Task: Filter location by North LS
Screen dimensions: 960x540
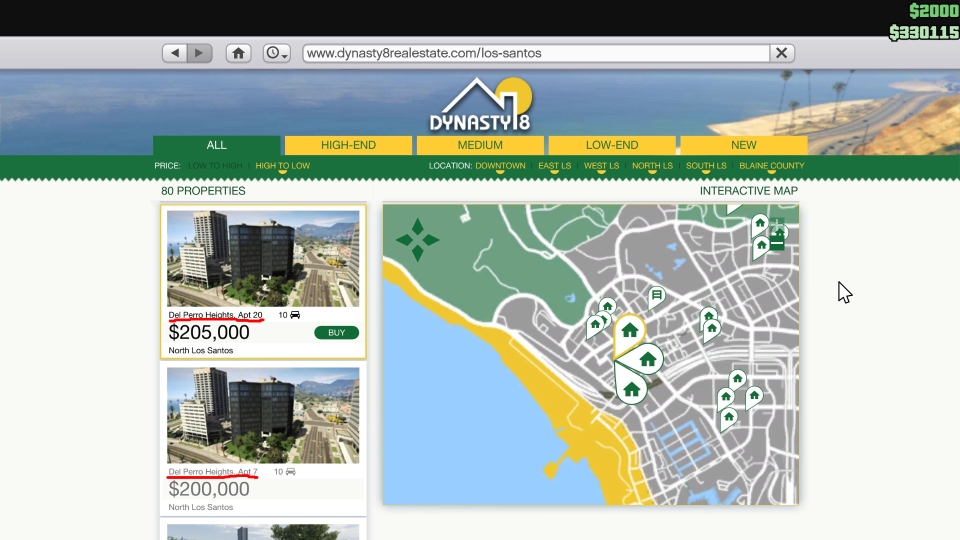Action: (652, 166)
